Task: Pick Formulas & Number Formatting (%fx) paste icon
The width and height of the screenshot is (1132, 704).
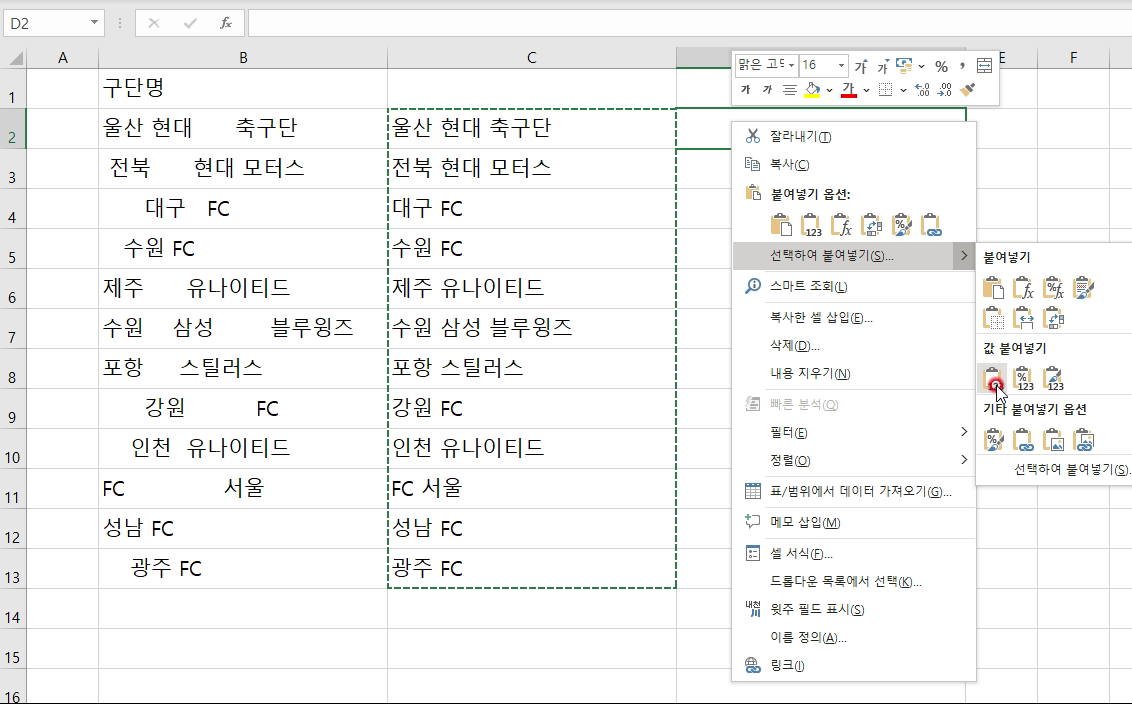Action: pyautogui.click(x=1053, y=288)
